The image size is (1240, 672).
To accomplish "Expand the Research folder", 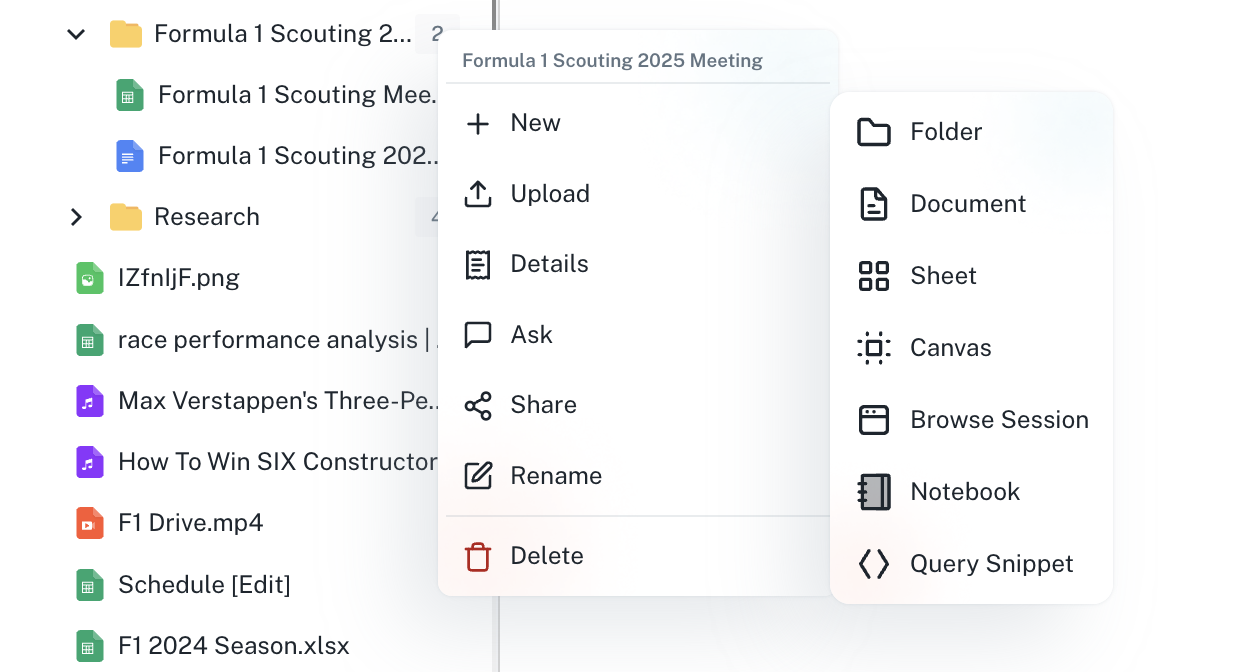I will point(76,217).
